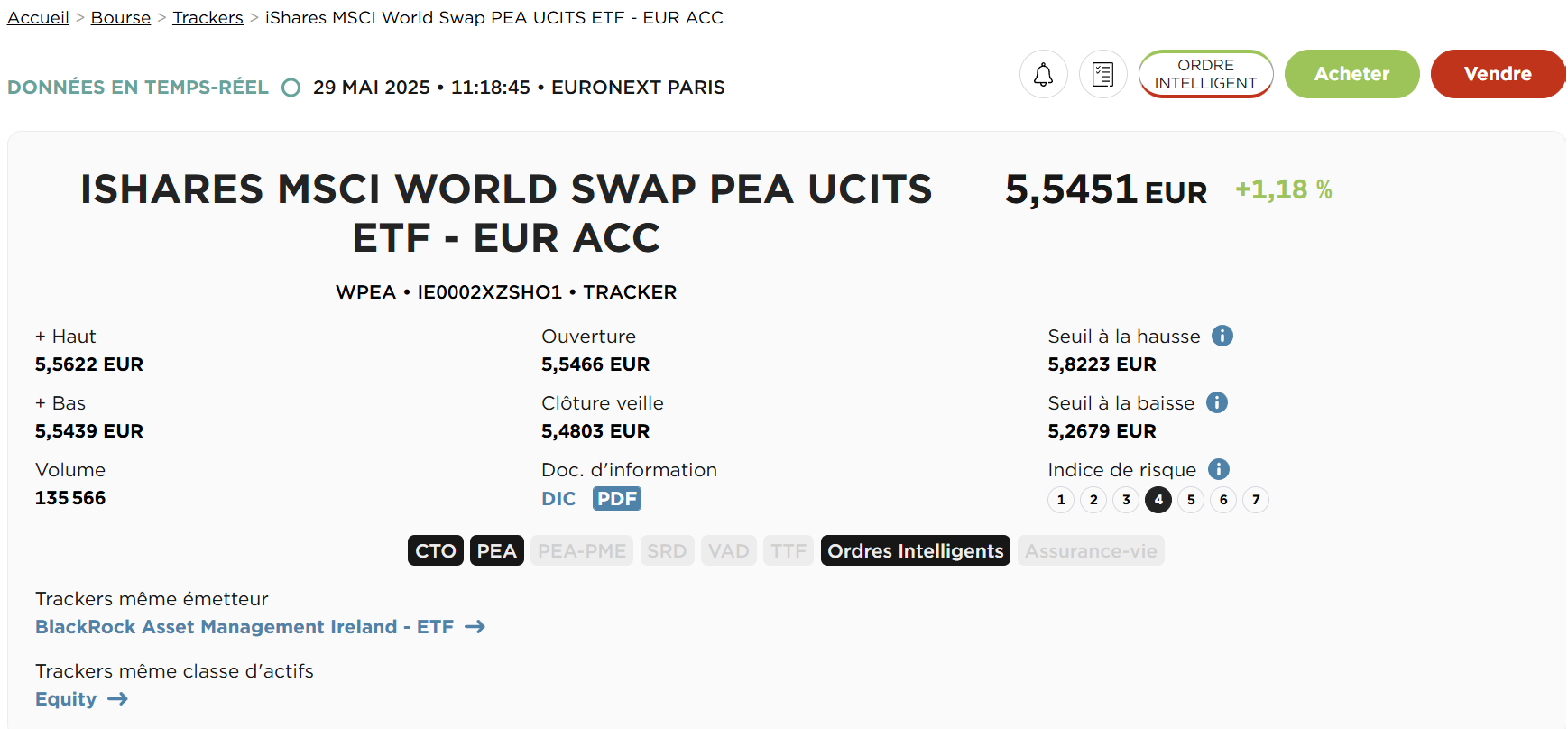Click the arrow next to Equity

point(117,699)
